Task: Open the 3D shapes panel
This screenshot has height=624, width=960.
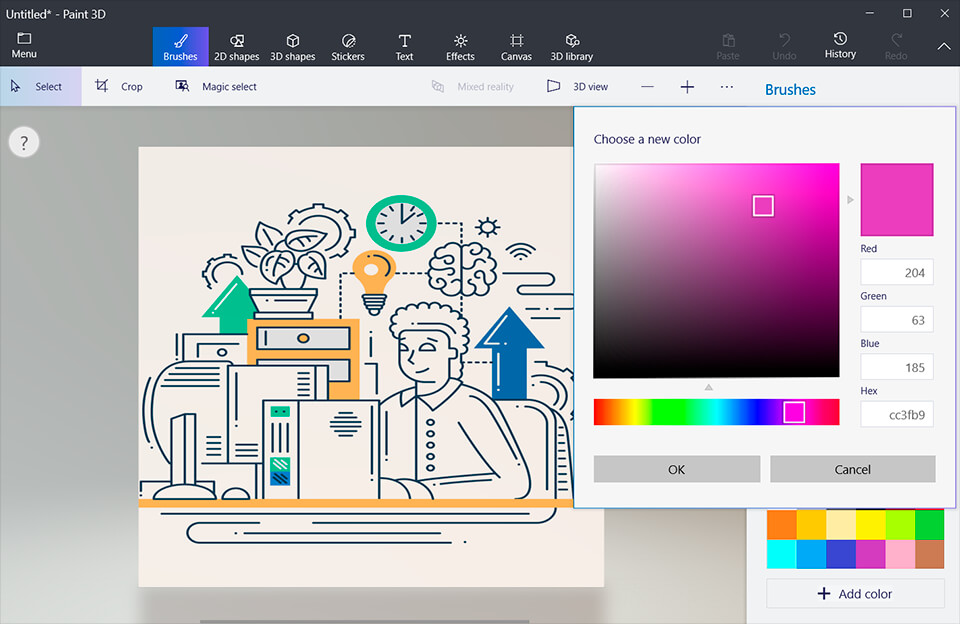Action: [292, 46]
